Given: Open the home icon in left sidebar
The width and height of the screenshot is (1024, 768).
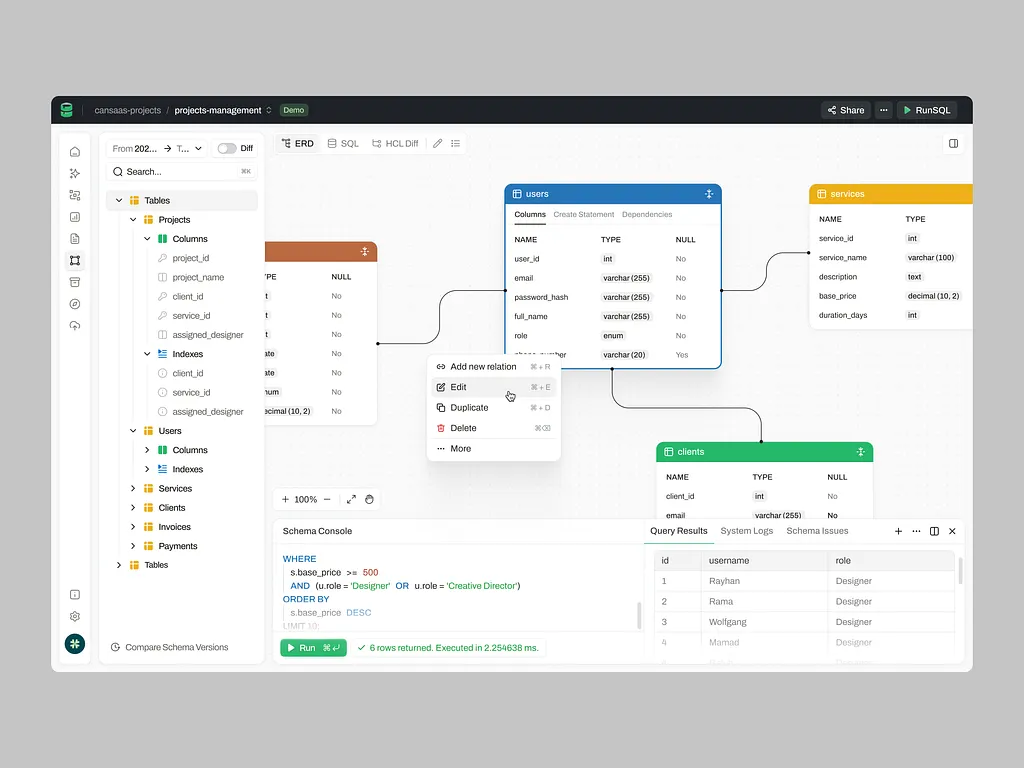Looking at the screenshot, I should [75, 152].
